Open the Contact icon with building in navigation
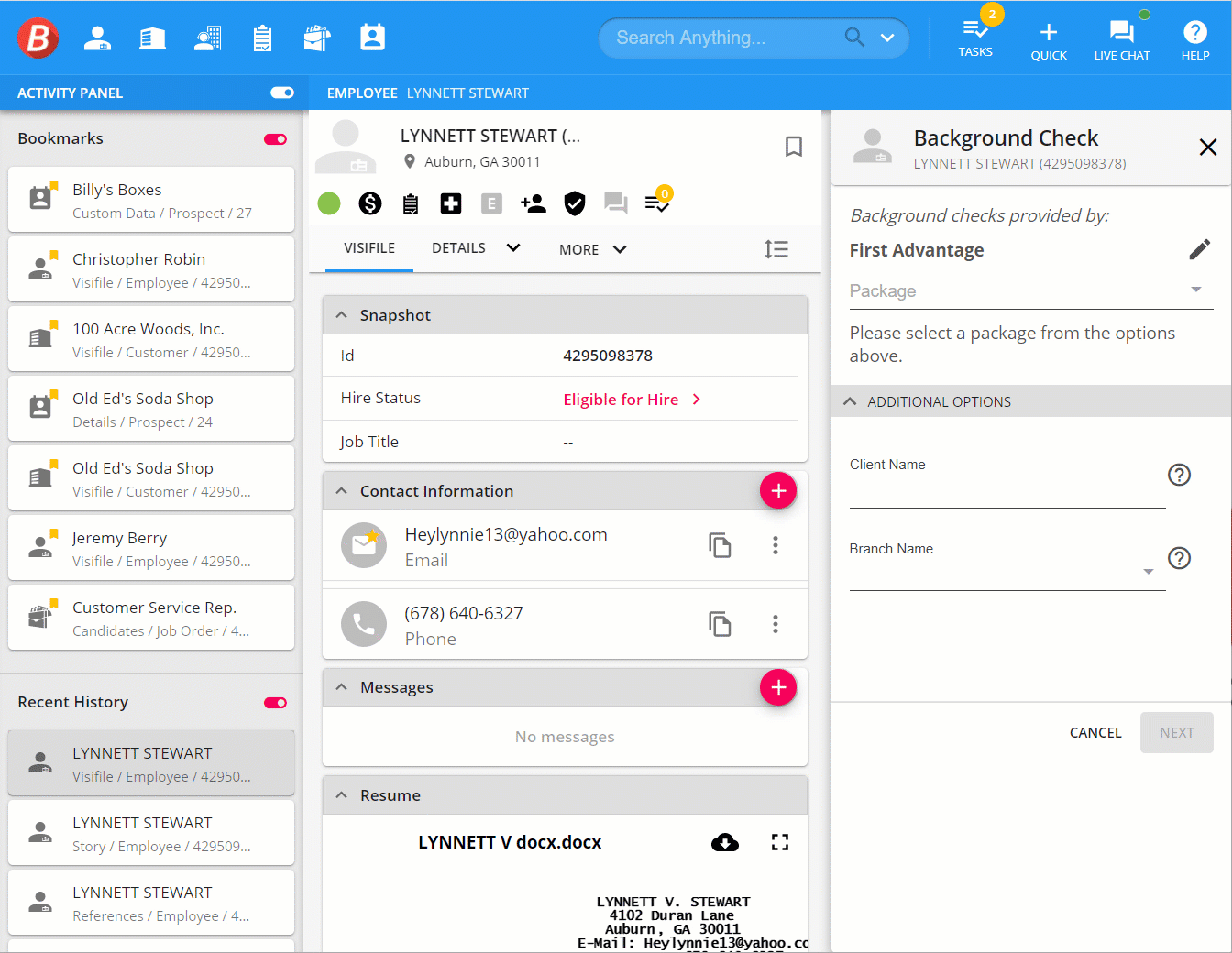This screenshot has width=1232, height=953. tap(208, 38)
